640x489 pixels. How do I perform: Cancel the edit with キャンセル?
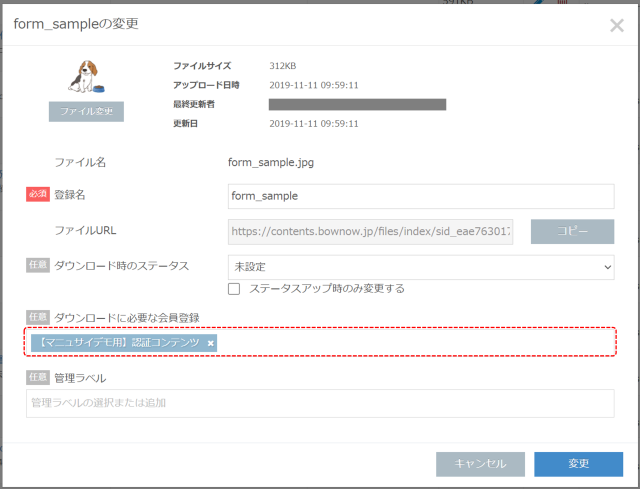(x=480, y=464)
